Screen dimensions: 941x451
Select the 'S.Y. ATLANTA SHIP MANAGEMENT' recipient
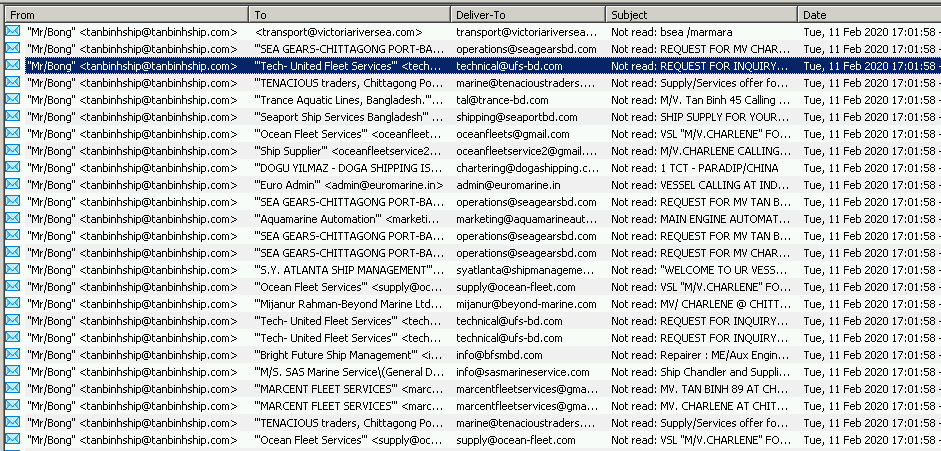(x=349, y=270)
